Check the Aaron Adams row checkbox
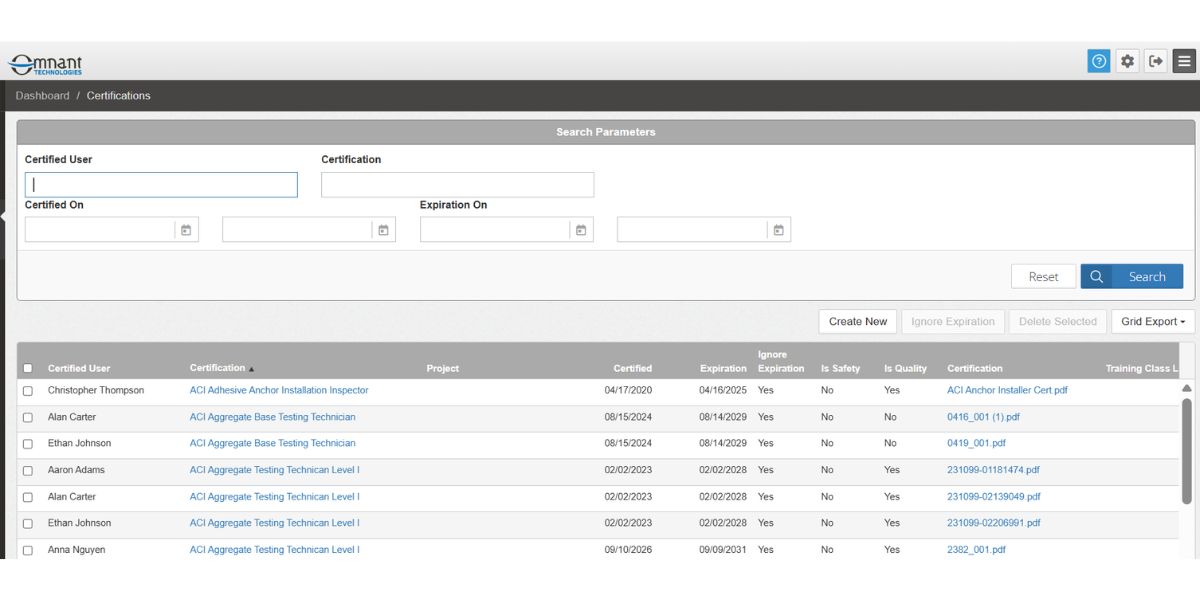Screen dimensions: 1200x600 tap(28, 470)
